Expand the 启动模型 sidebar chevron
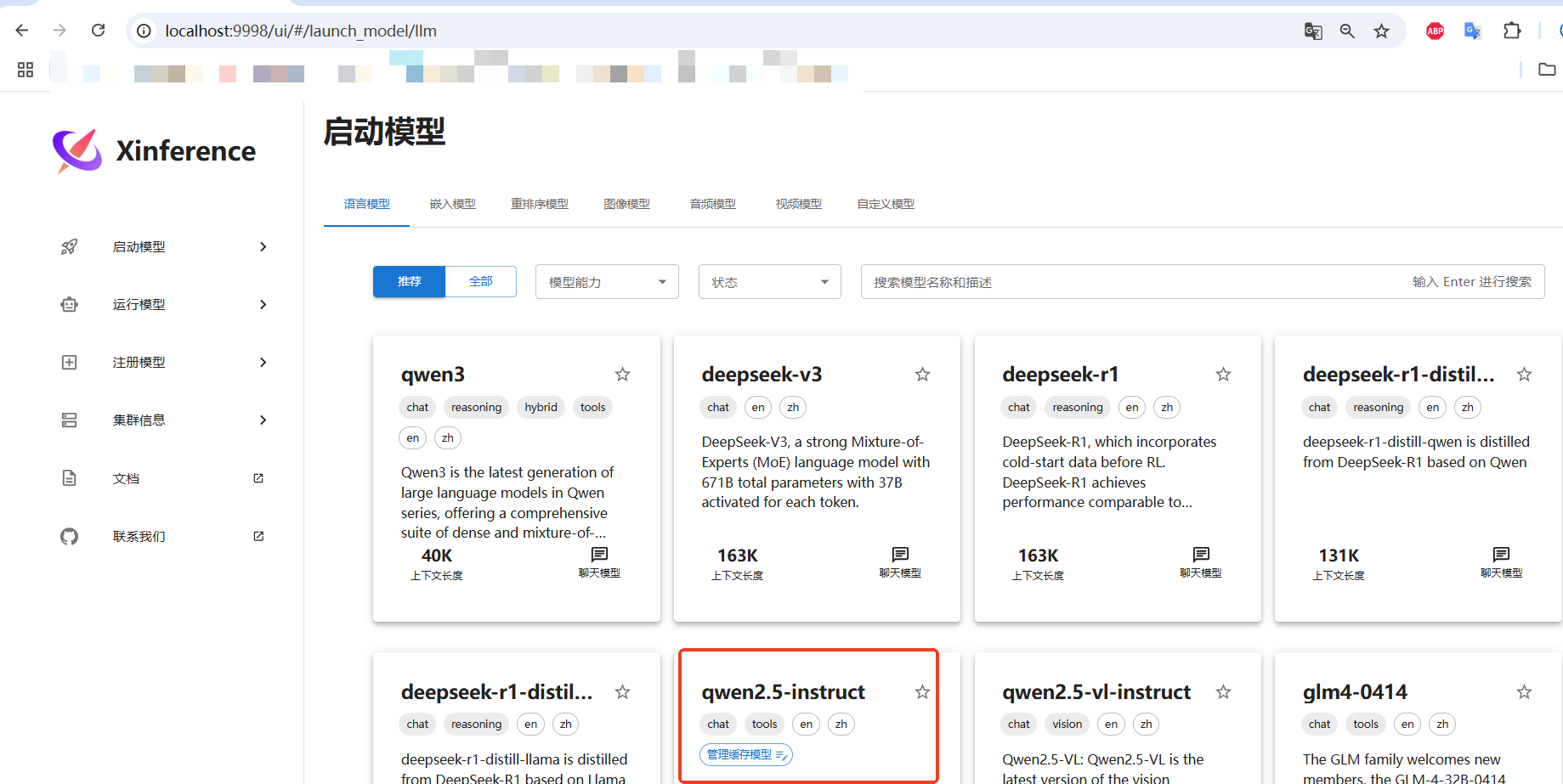 tap(263, 247)
